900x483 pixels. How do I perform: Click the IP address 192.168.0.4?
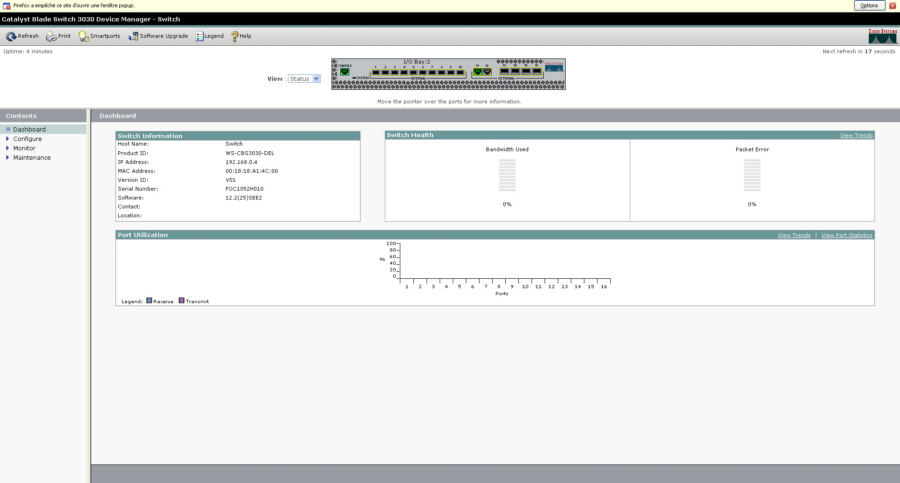pos(241,163)
